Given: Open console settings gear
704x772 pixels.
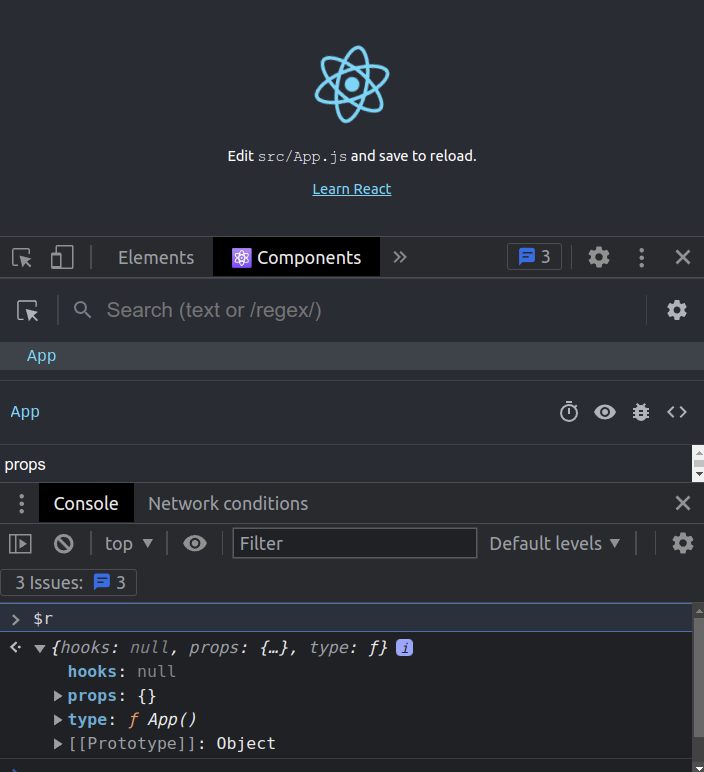Looking at the screenshot, I should click(683, 544).
